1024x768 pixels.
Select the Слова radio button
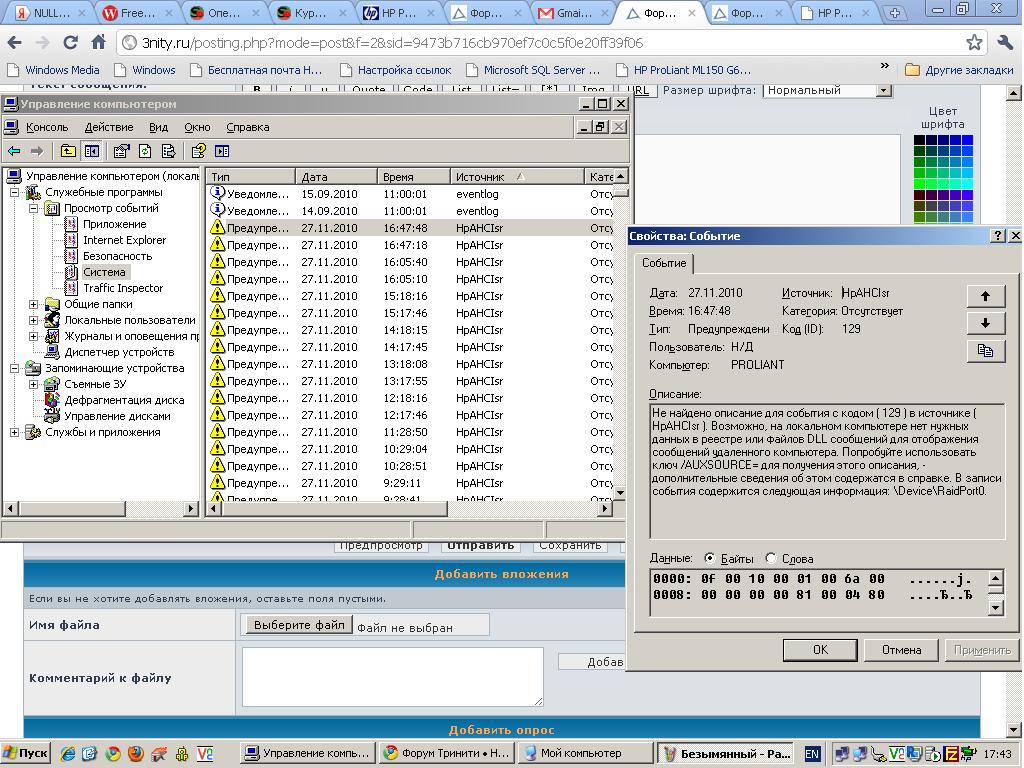pyautogui.click(x=771, y=559)
